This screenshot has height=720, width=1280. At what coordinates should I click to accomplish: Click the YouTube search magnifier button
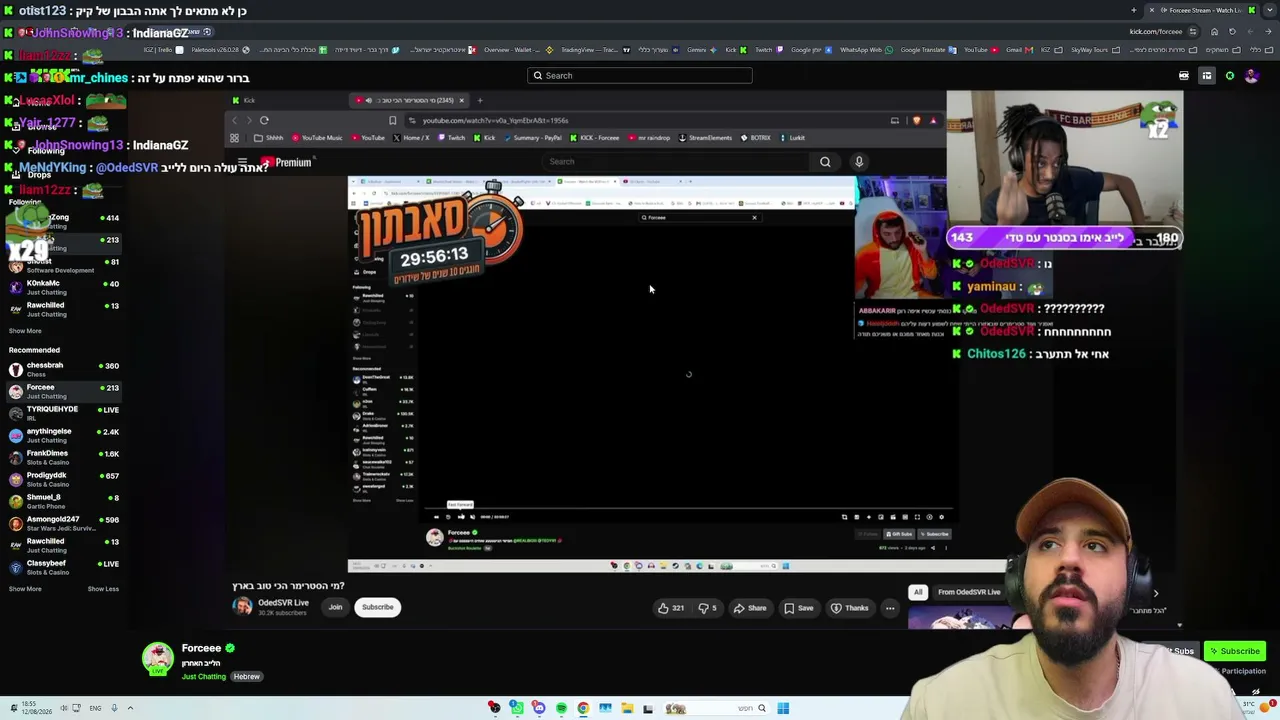pos(825,162)
